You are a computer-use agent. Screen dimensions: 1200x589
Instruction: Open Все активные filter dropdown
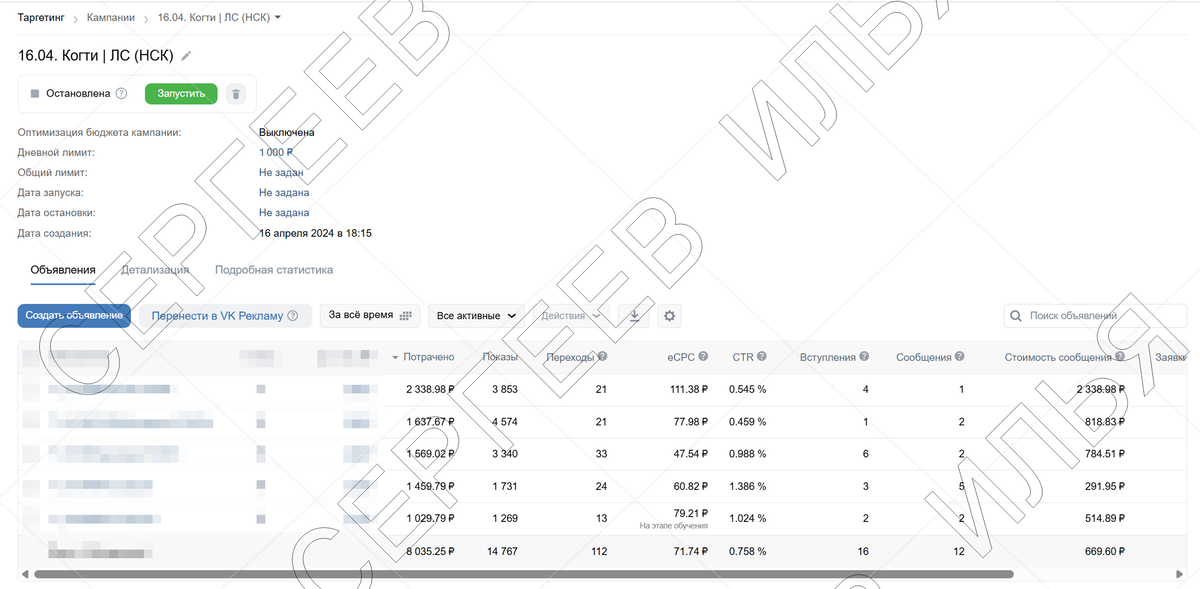tap(476, 316)
